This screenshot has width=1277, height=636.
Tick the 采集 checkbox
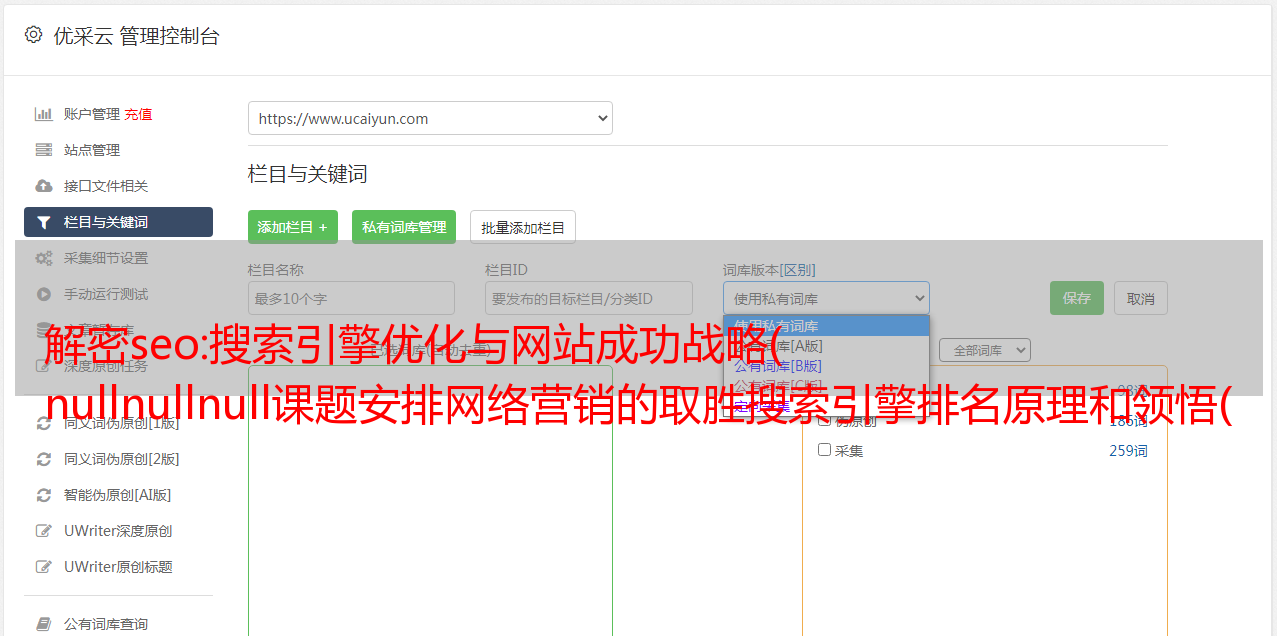point(825,450)
